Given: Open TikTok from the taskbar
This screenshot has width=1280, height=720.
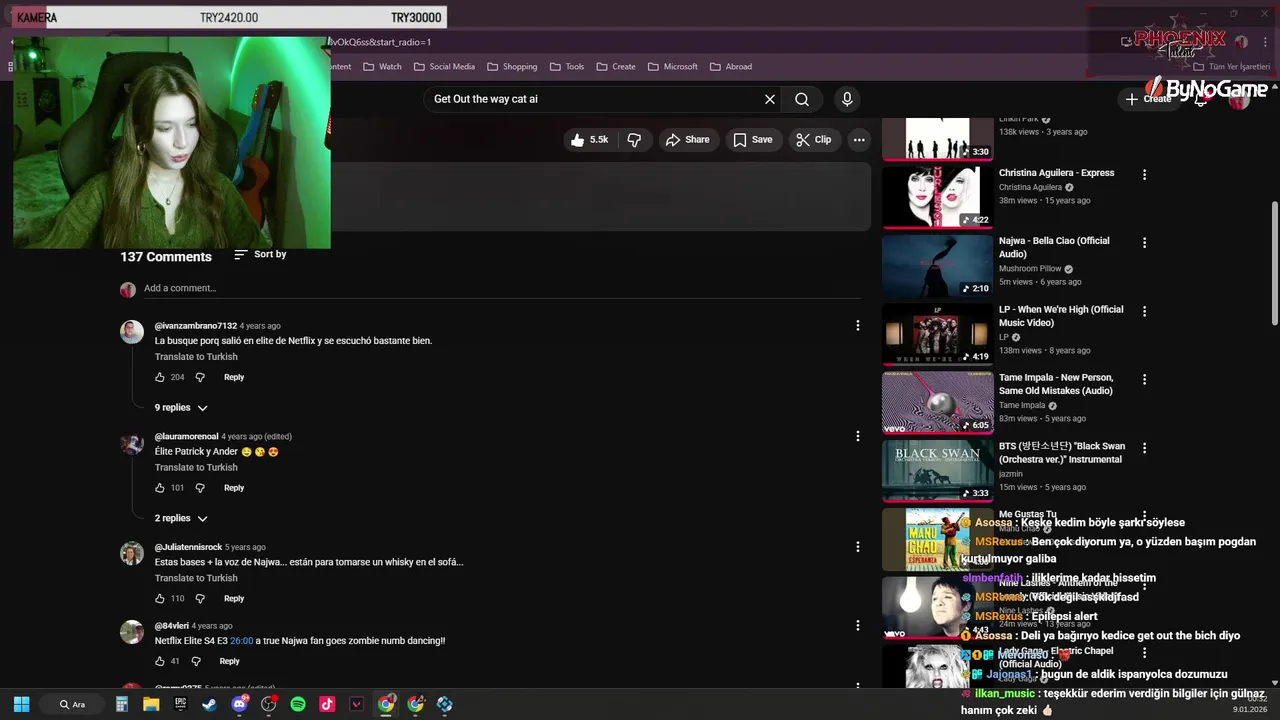Looking at the screenshot, I should click(x=327, y=704).
